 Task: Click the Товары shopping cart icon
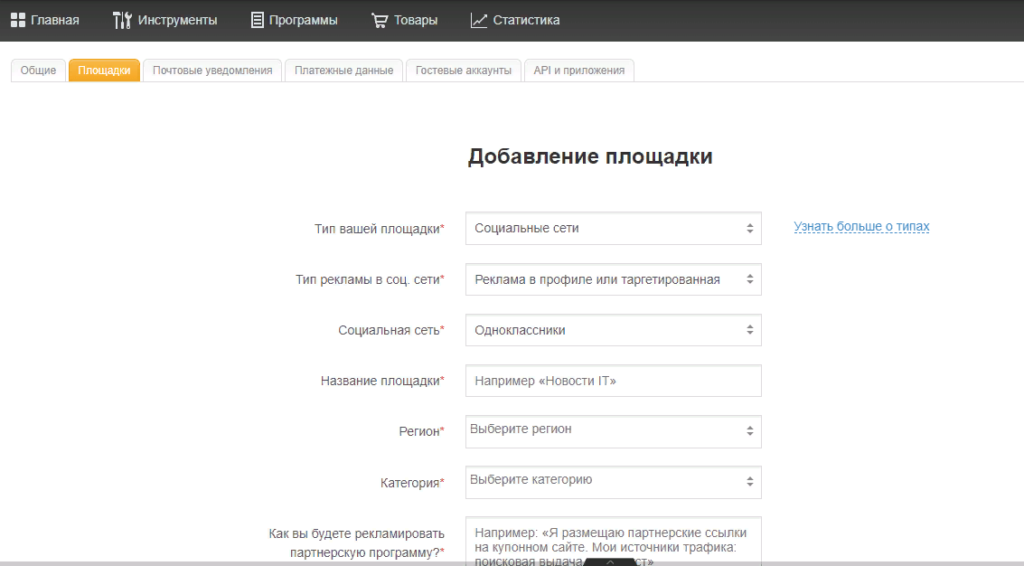[379, 20]
